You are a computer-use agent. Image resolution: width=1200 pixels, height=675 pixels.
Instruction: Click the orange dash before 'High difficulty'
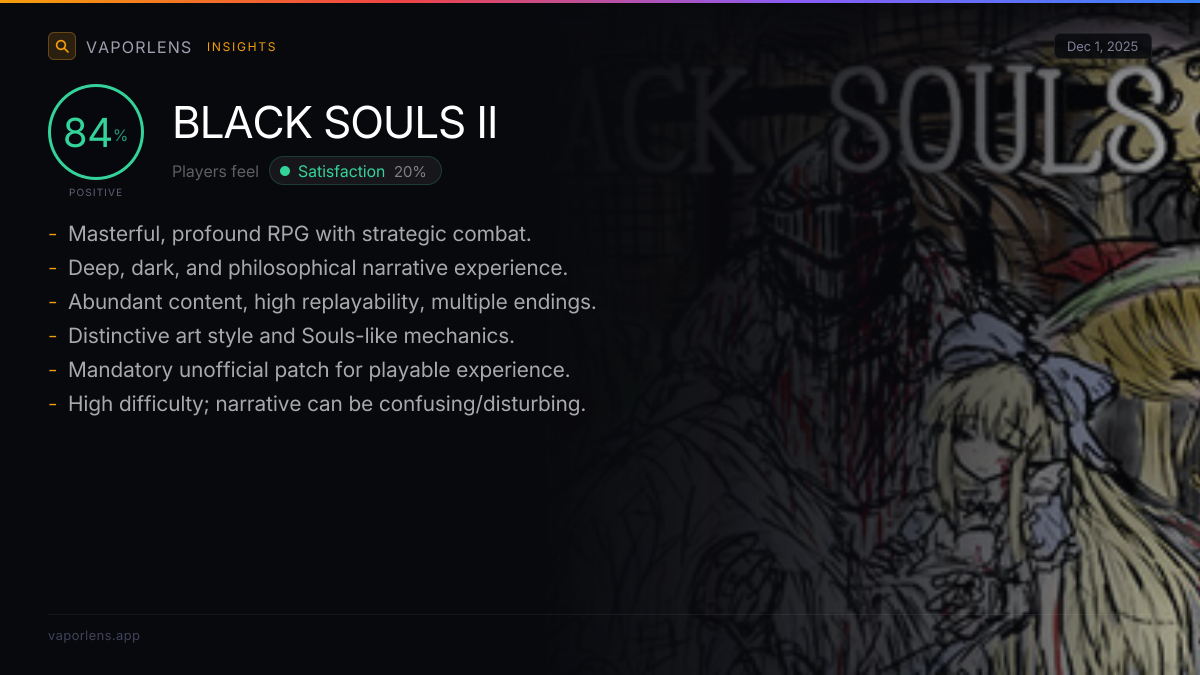pos(52,404)
